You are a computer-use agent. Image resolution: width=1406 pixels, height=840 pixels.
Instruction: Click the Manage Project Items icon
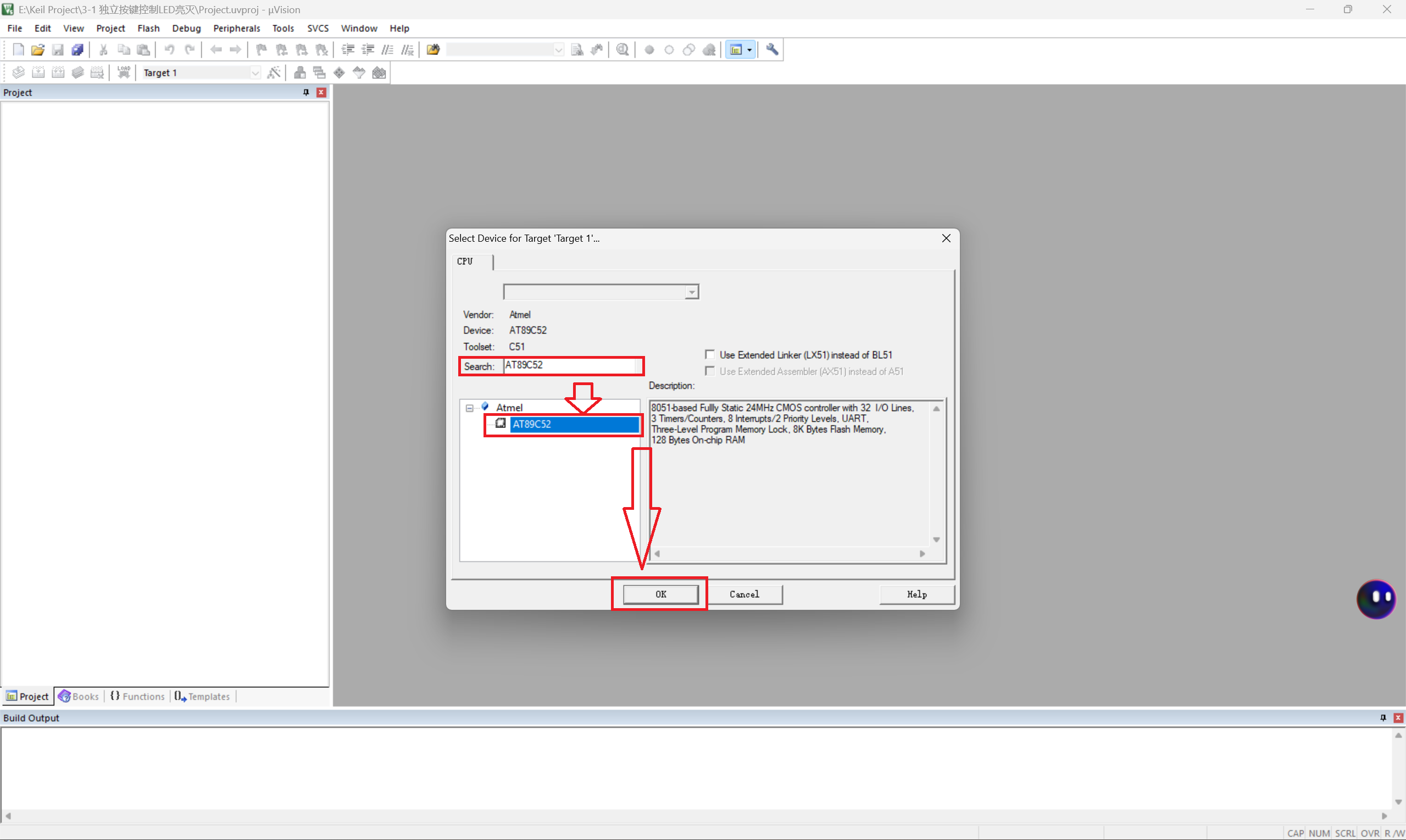point(300,73)
